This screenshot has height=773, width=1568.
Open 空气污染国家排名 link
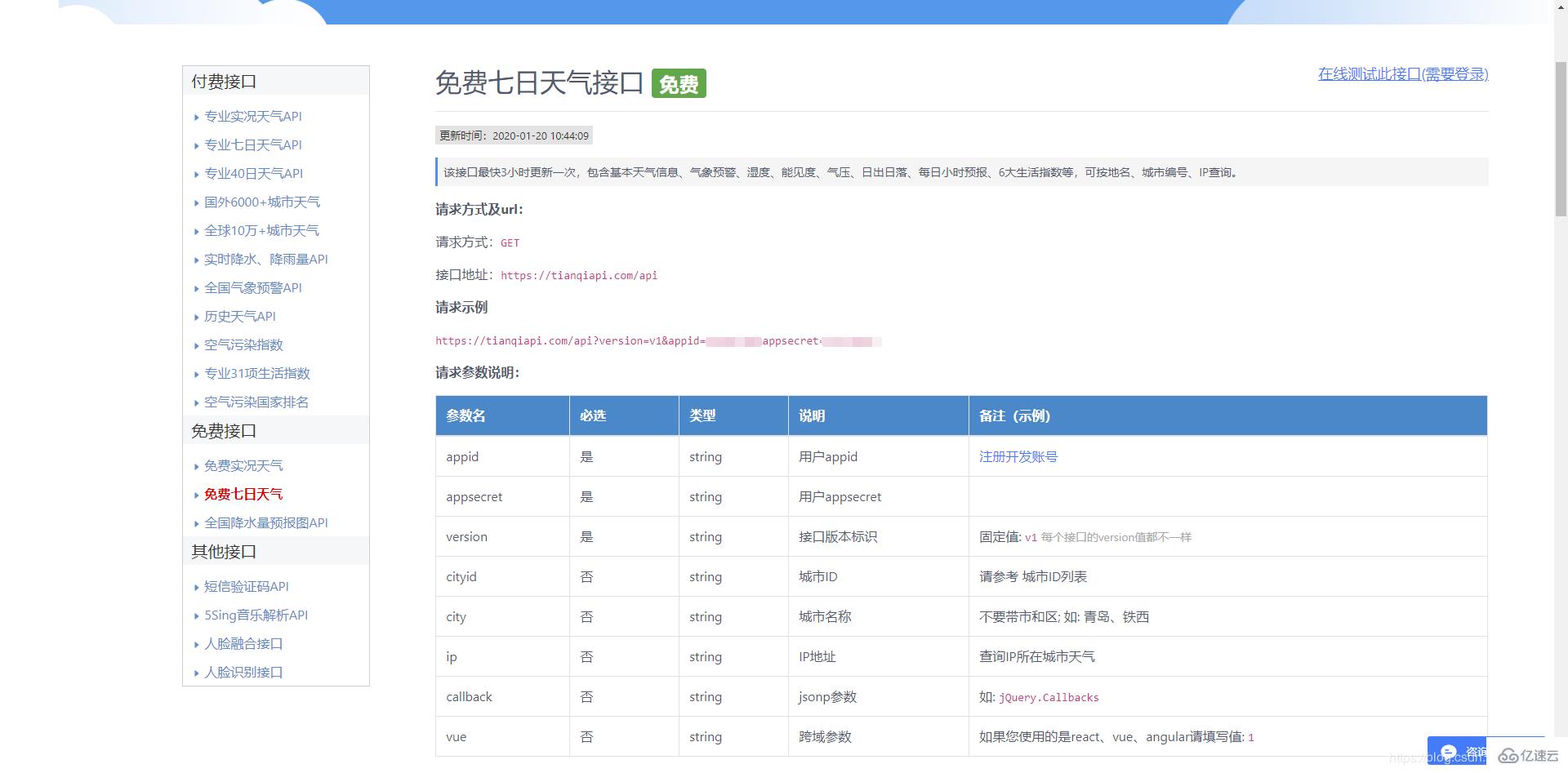pos(256,402)
